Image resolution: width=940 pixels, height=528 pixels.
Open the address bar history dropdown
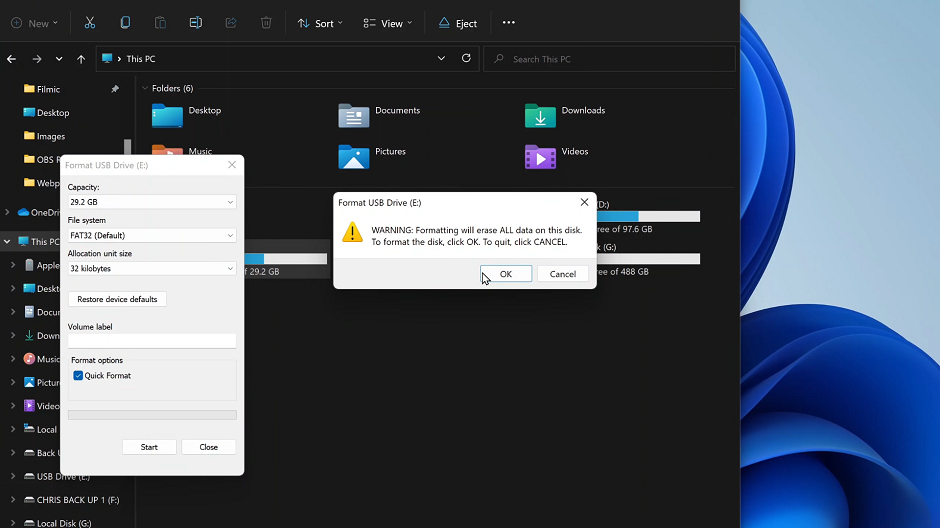tap(441, 58)
